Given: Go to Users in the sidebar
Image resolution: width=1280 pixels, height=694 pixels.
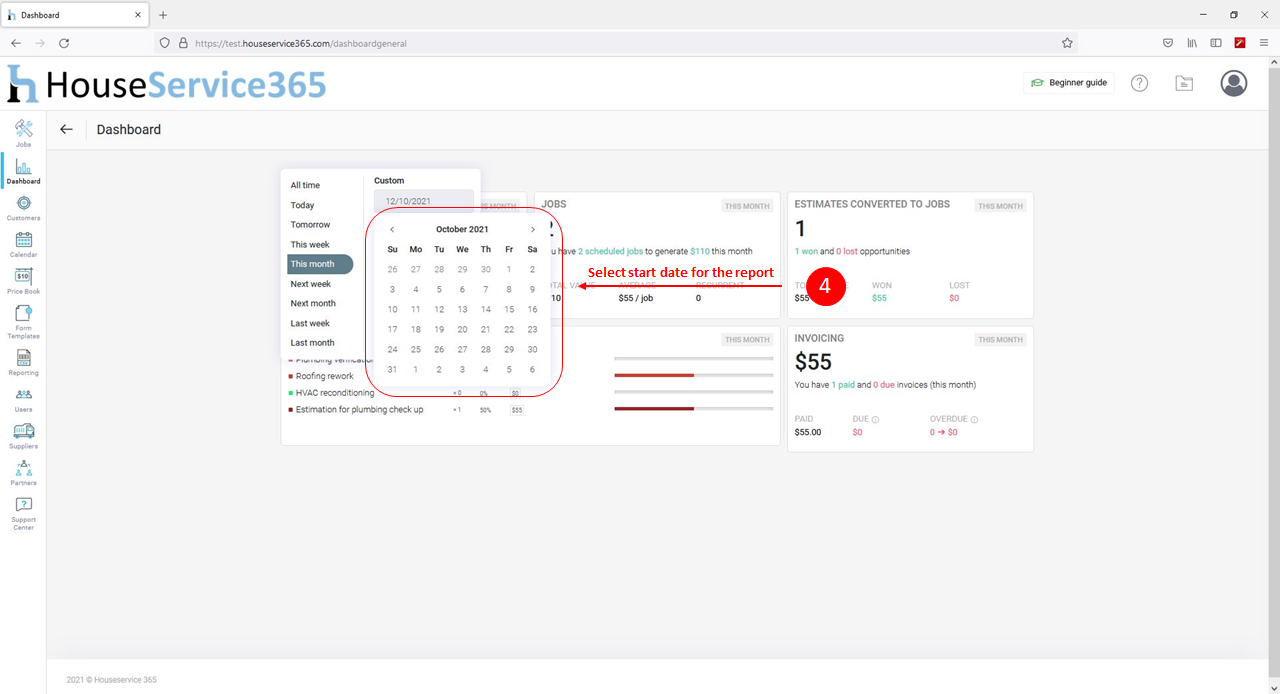Looking at the screenshot, I should click(x=23, y=400).
